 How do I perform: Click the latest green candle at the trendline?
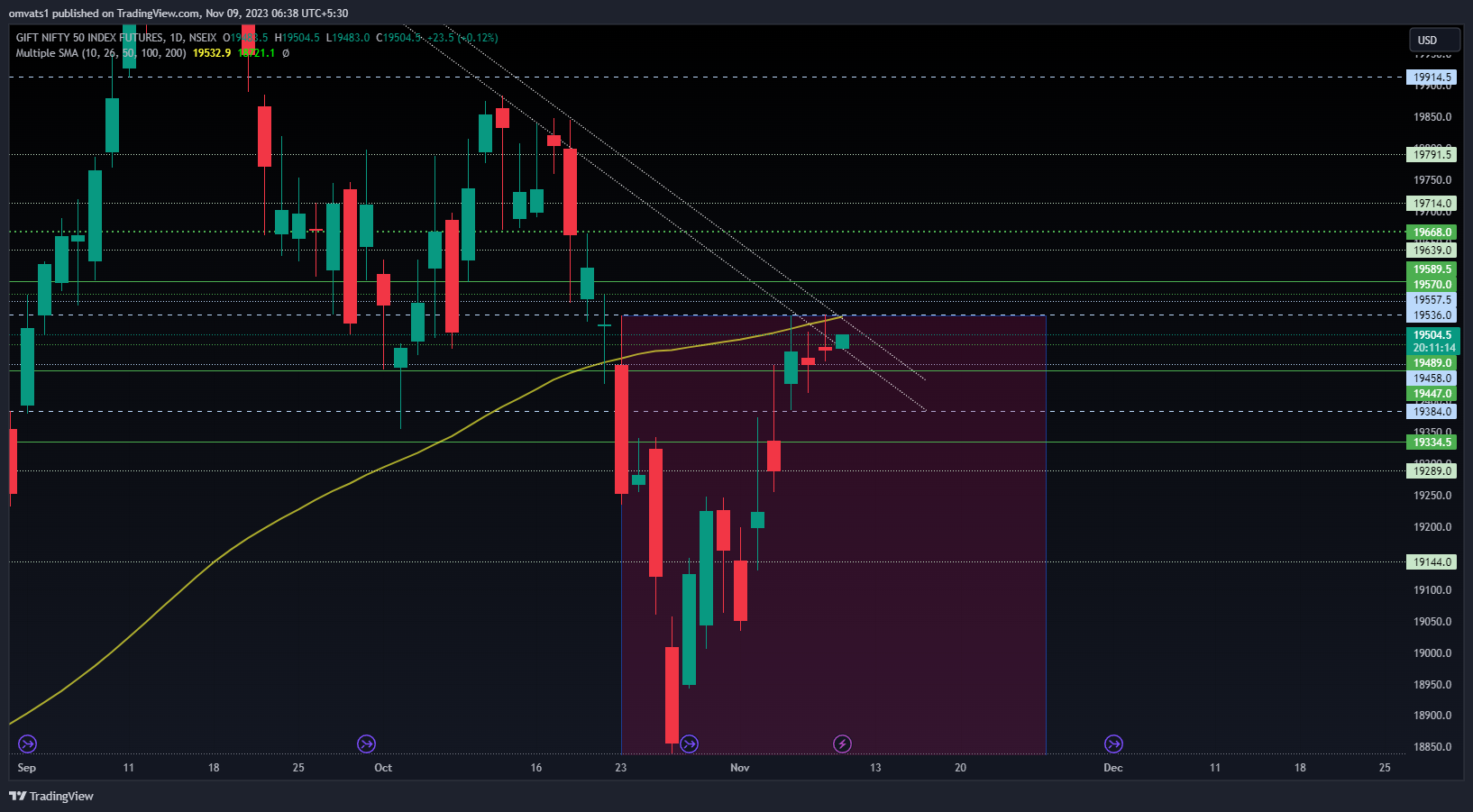tap(842, 342)
